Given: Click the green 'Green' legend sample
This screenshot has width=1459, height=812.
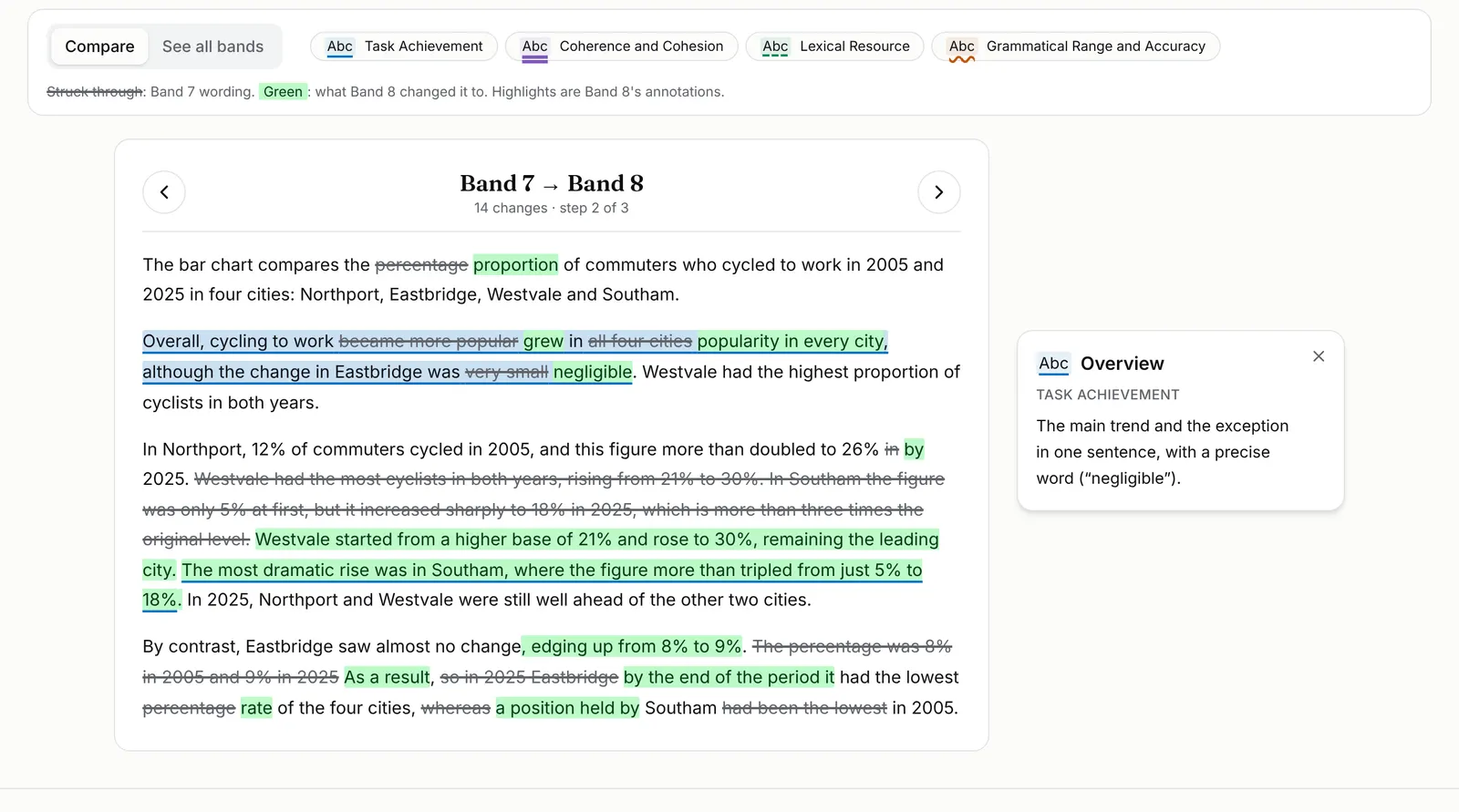Looking at the screenshot, I should pyautogui.click(x=284, y=92).
